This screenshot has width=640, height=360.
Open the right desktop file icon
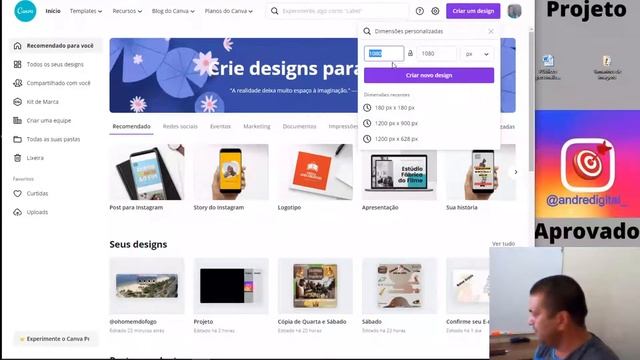(x=607, y=67)
